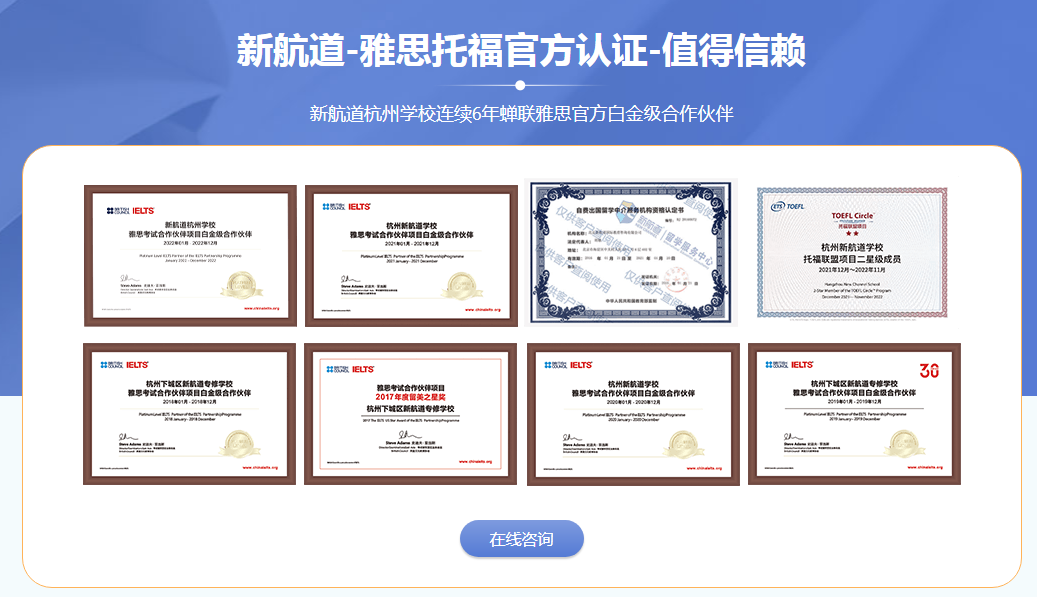Open the 自费出国留学中介服务机构资格认定书 certificate
Image resolution: width=1037 pixels, height=597 pixels.
(631, 253)
